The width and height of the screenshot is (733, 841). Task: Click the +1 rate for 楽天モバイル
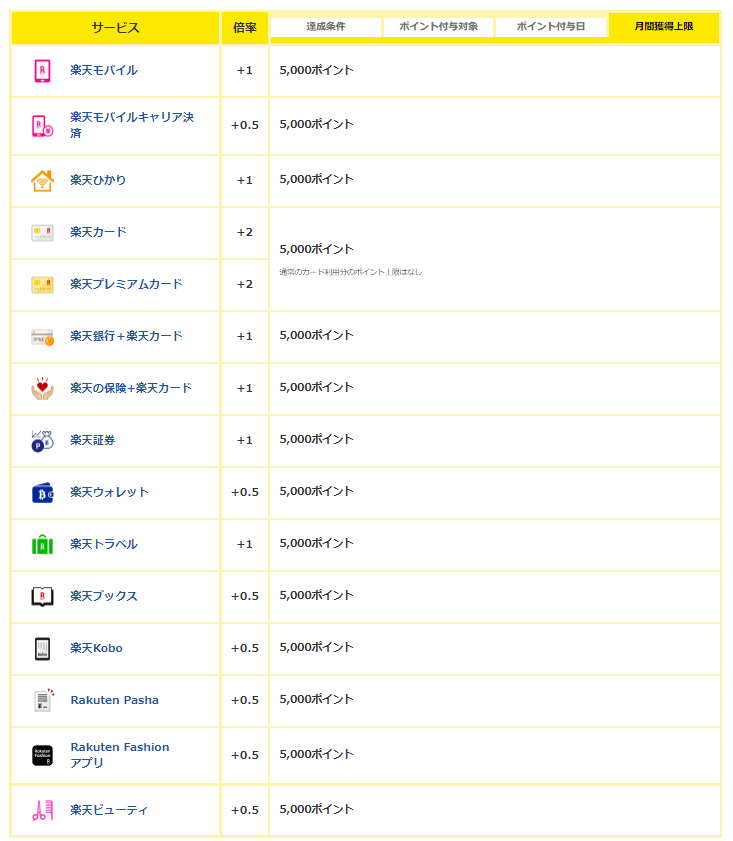245,70
